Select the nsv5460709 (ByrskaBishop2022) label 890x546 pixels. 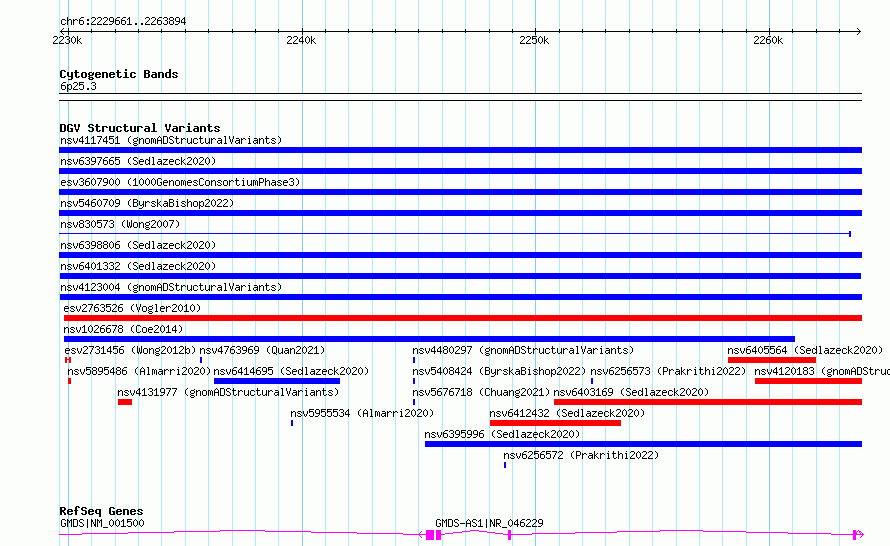(x=147, y=203)
